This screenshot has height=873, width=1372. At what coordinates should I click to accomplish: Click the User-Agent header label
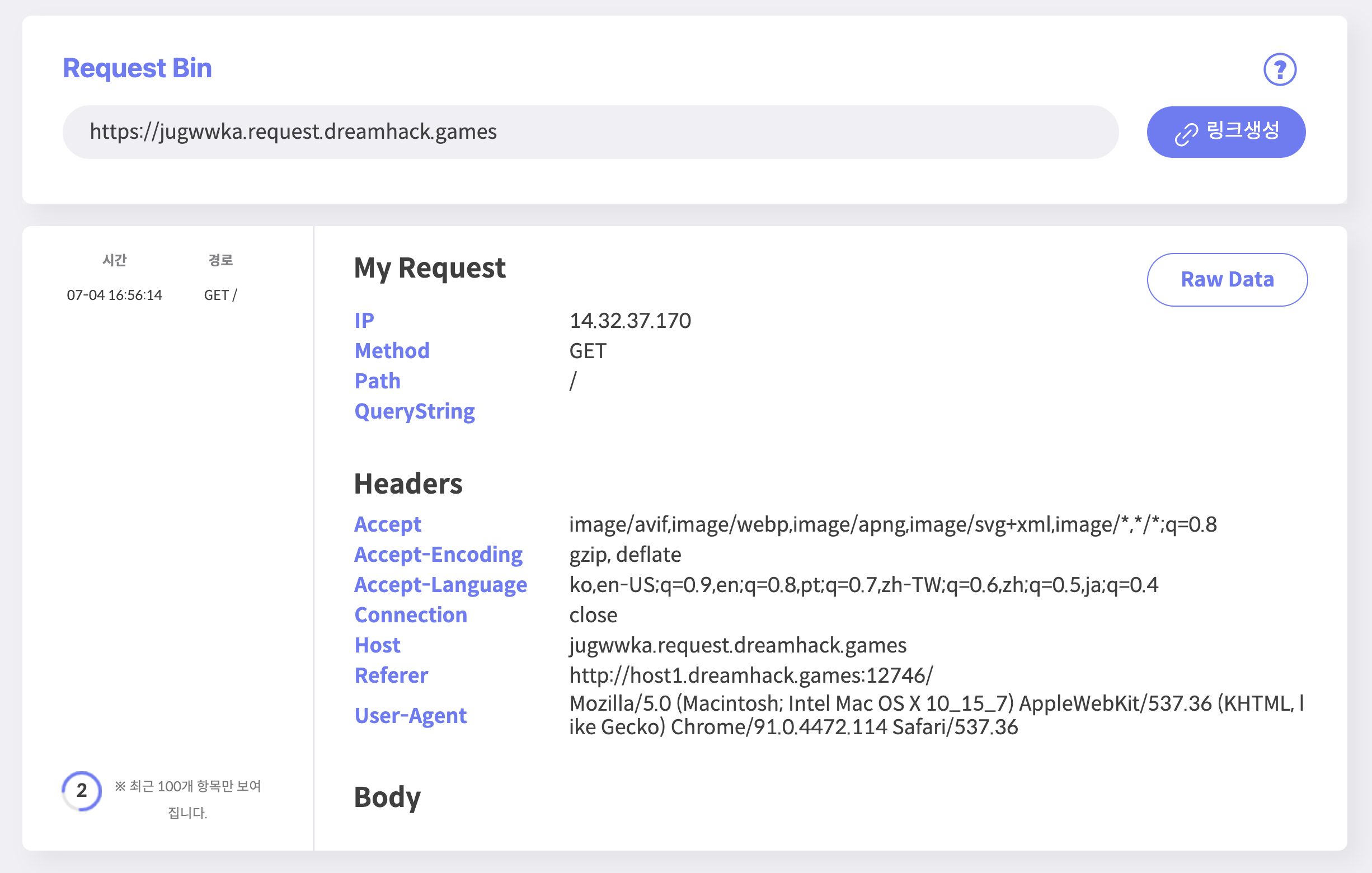(x=410, y=715)
